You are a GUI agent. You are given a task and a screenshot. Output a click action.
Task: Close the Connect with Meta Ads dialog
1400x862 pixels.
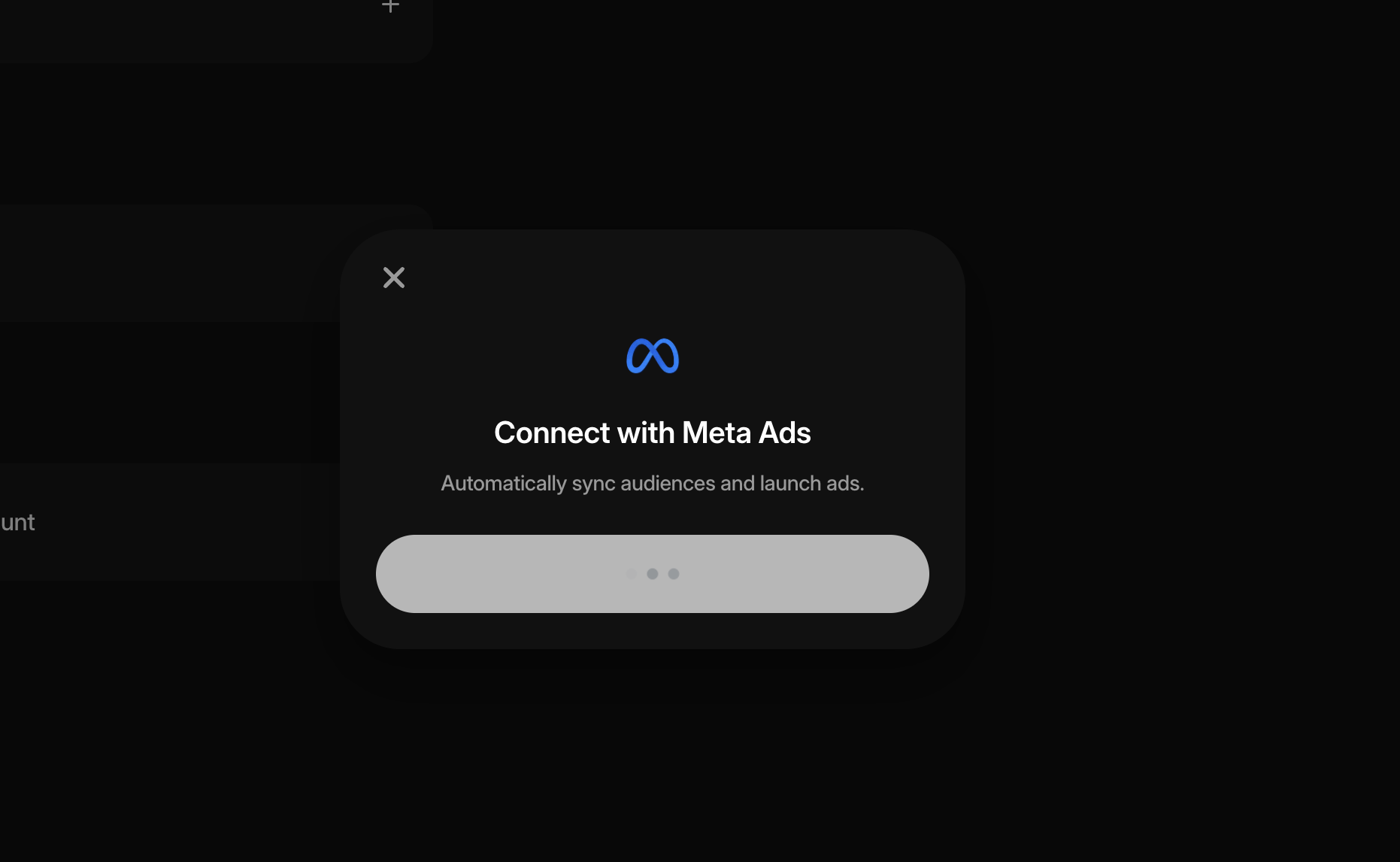tap(394, 278)
